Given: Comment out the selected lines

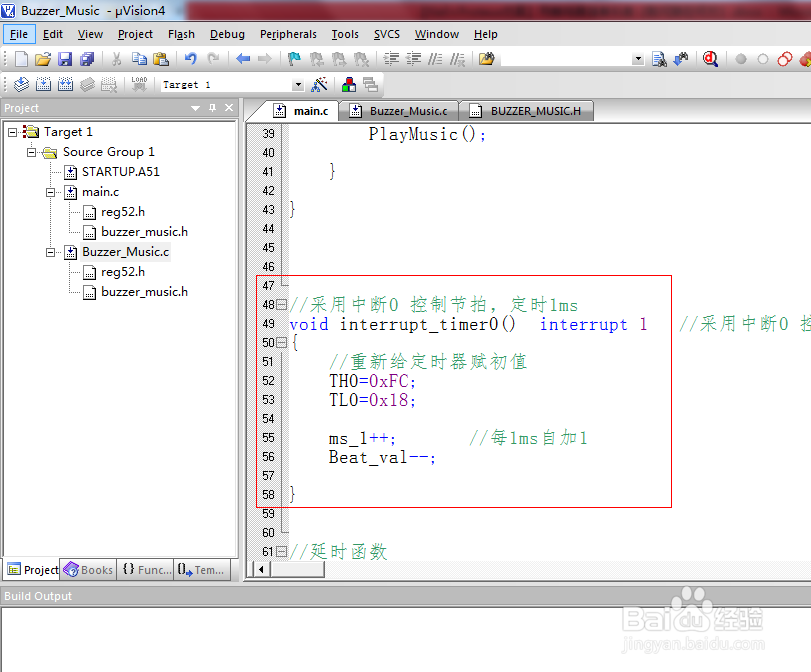Looking at the screenshot, I should click(x=435, y=59).
